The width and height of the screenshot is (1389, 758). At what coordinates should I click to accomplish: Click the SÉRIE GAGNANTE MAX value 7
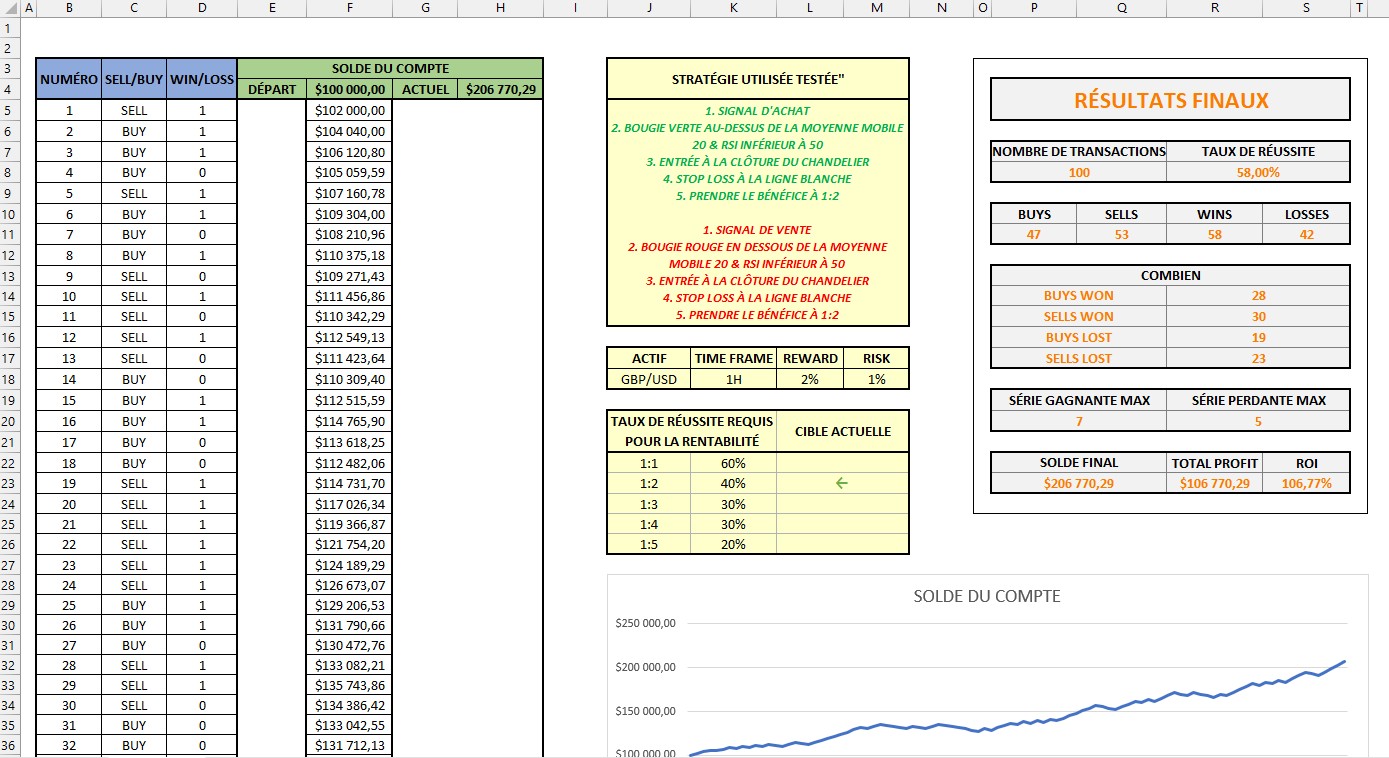click(1079, 421)
